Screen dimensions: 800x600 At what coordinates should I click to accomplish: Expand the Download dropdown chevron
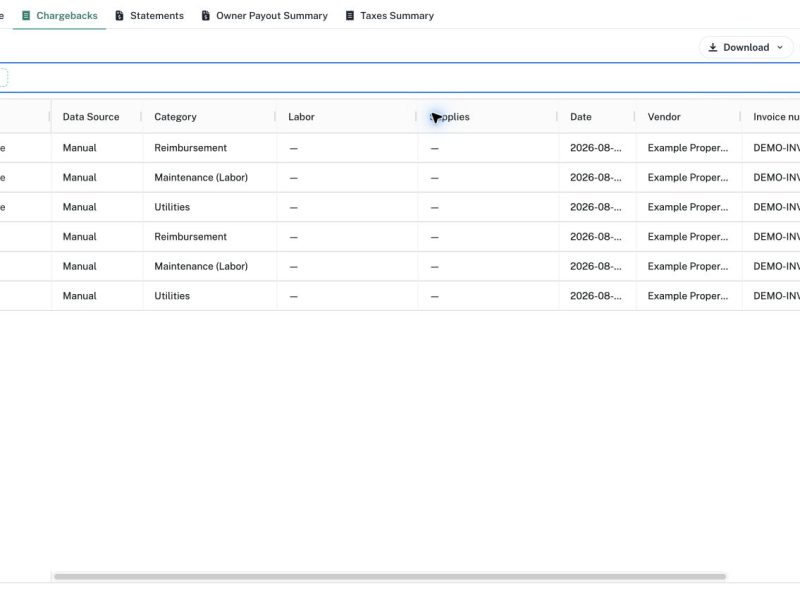click(780, 47)
